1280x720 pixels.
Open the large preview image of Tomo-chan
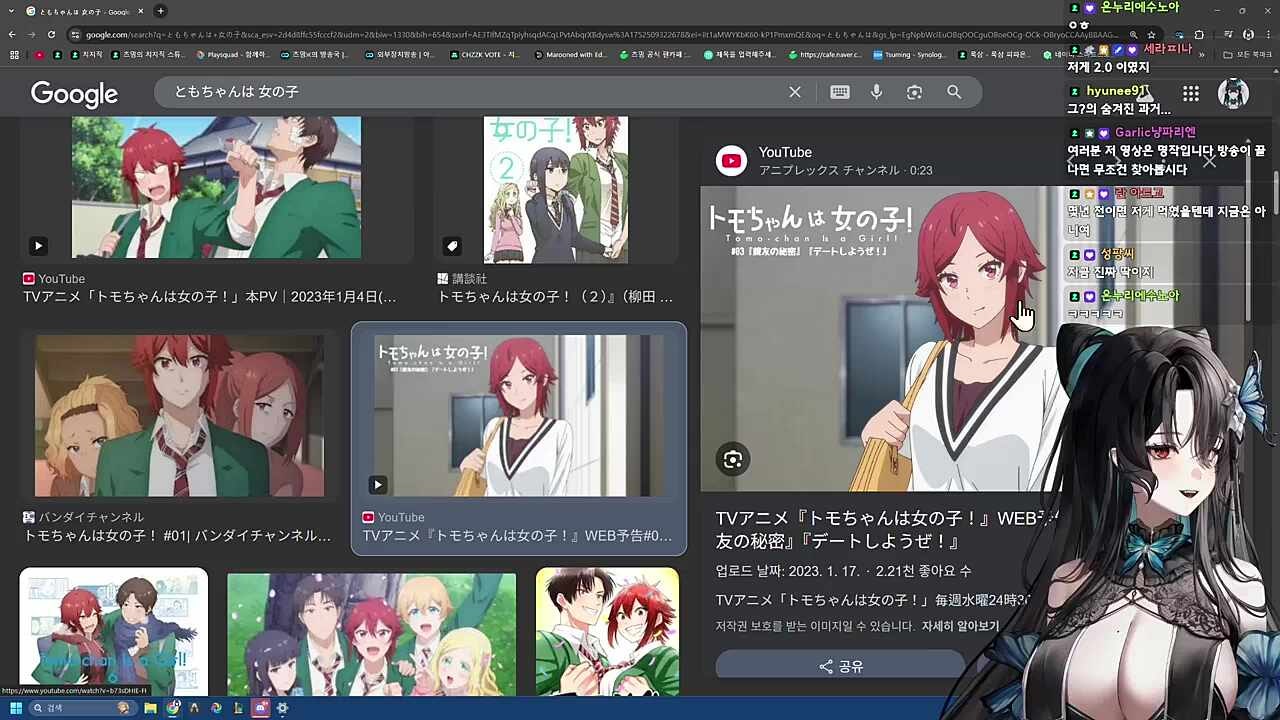pyautogui.click(x=880, y=338)
